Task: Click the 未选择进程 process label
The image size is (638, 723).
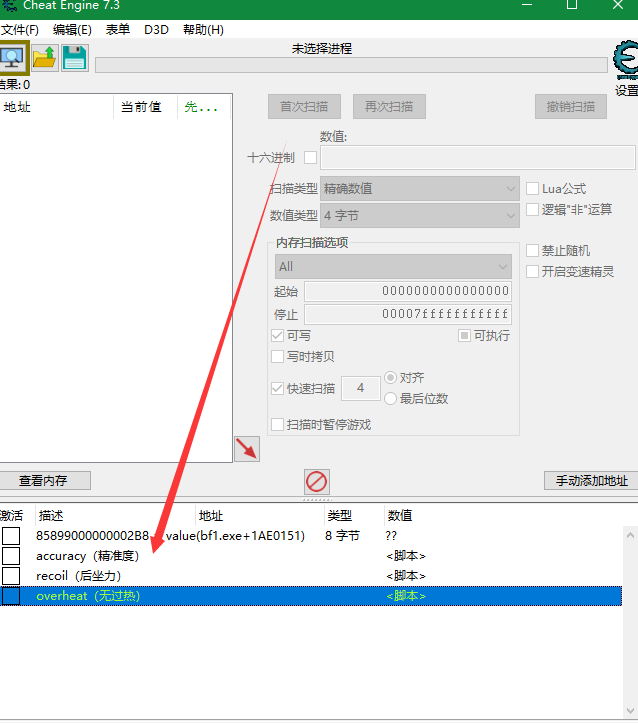Action: point(322,48)
